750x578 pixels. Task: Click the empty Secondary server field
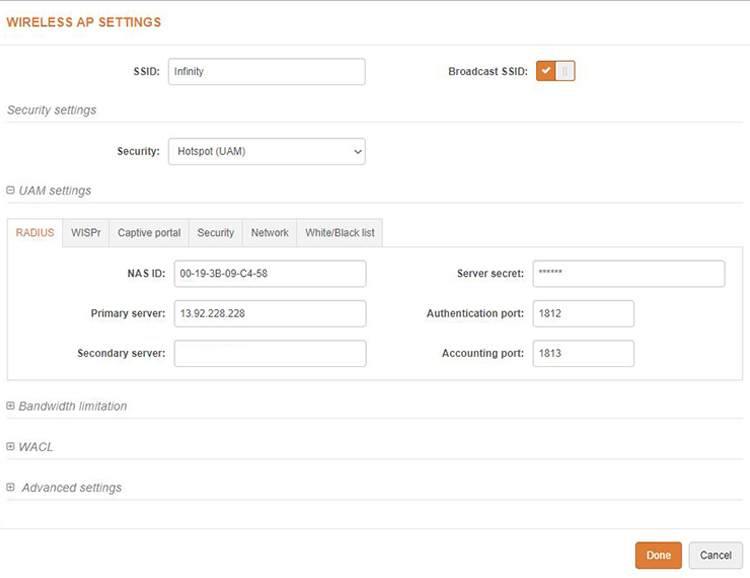tap(270, 353)
